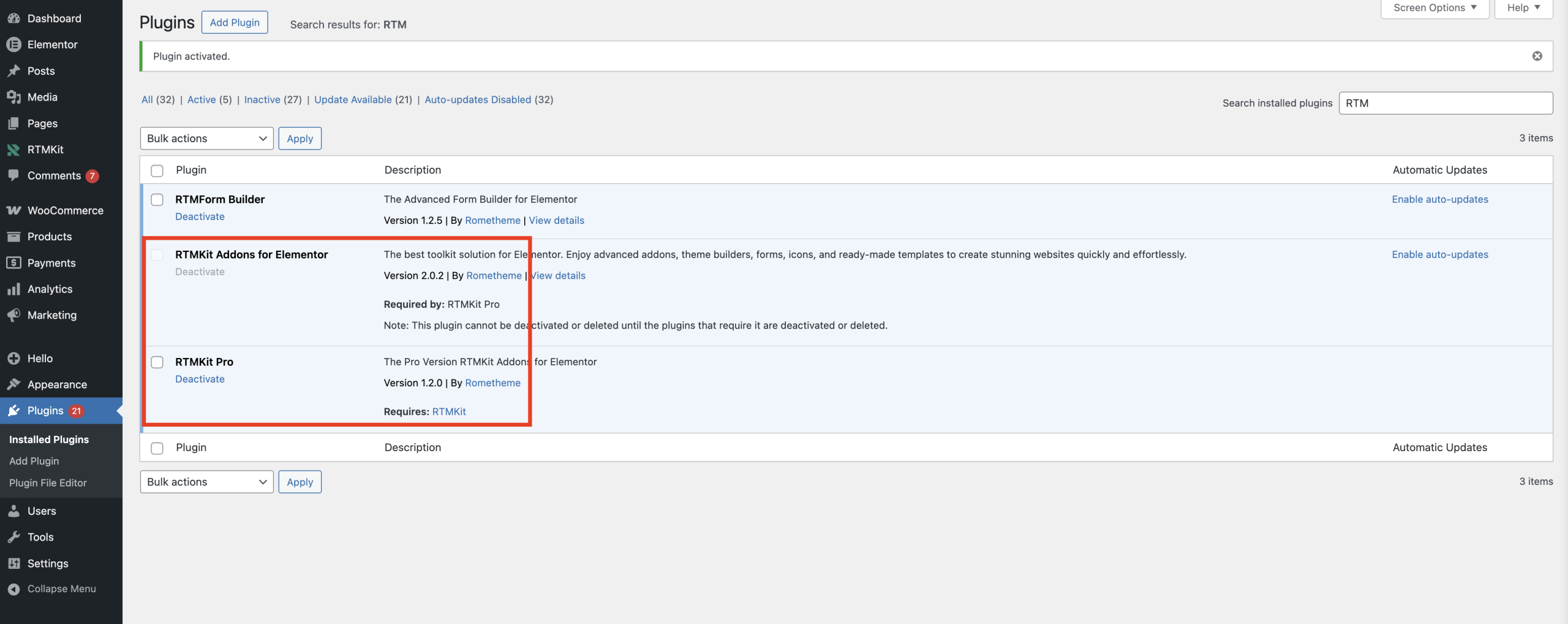Click the Tools wrench icon
Screen dimensions: 1568x624
coord(13,537)
